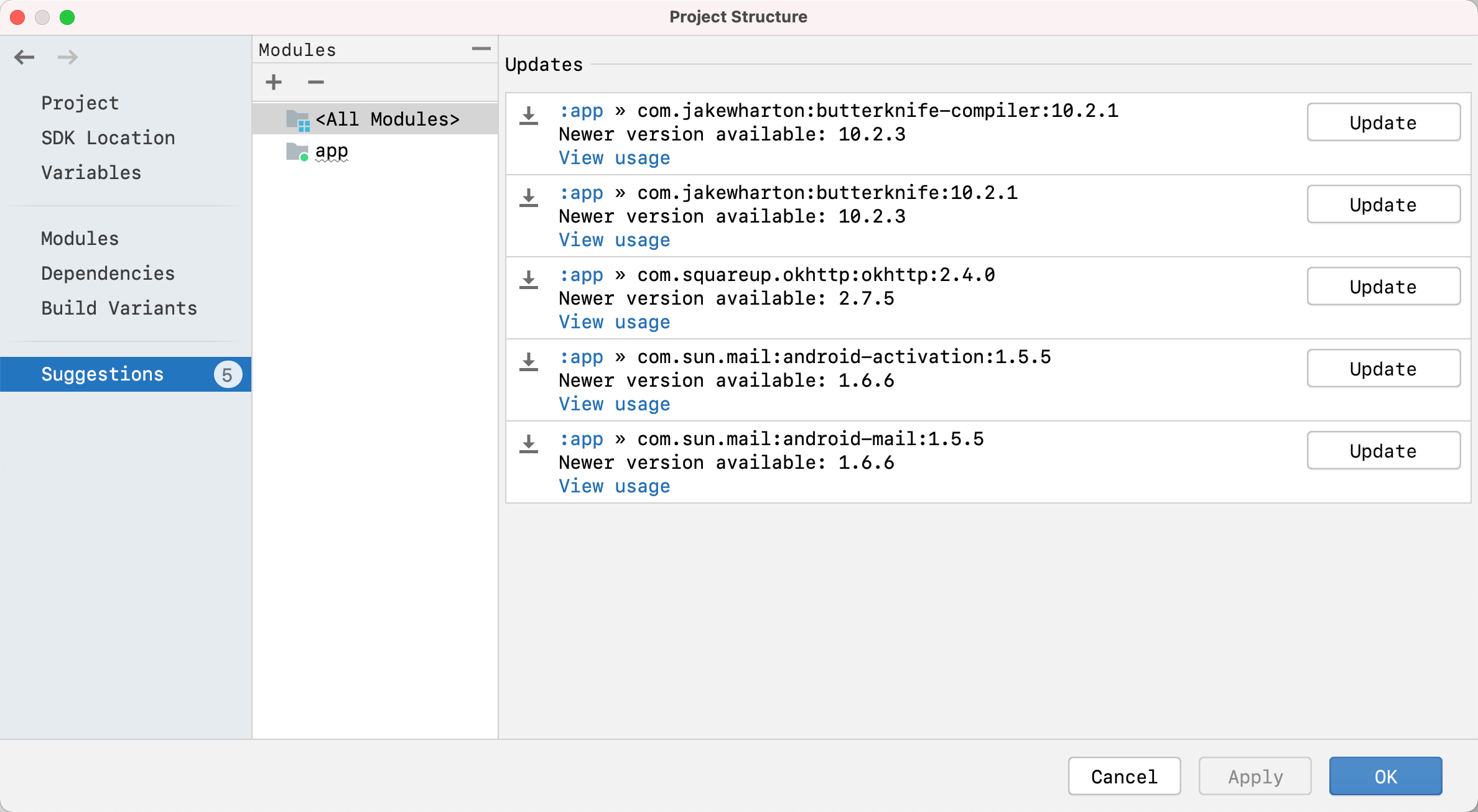The image size is (1478, 812).
Task: Click the download icon beside okhttp
Action: point(528,280)
